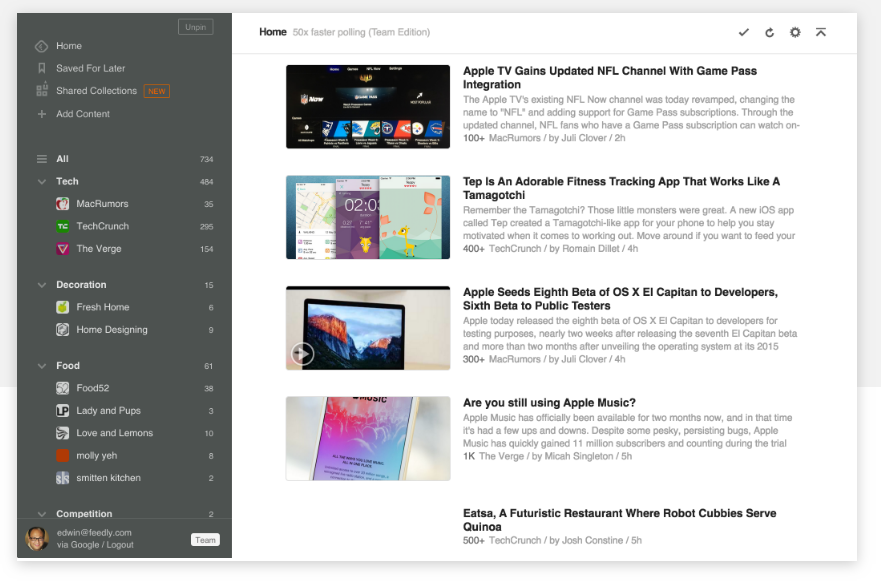Open the Apple Music article thumbnail
This screenshot has height=581, width=881.
(368, 439)
